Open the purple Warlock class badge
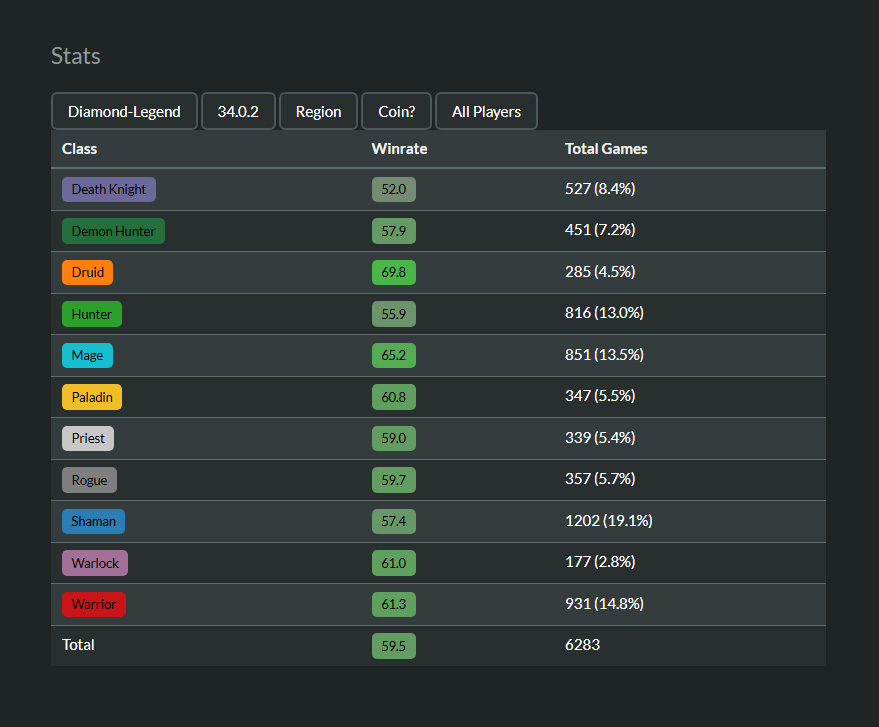879x727 pixels. pos(95,563)
